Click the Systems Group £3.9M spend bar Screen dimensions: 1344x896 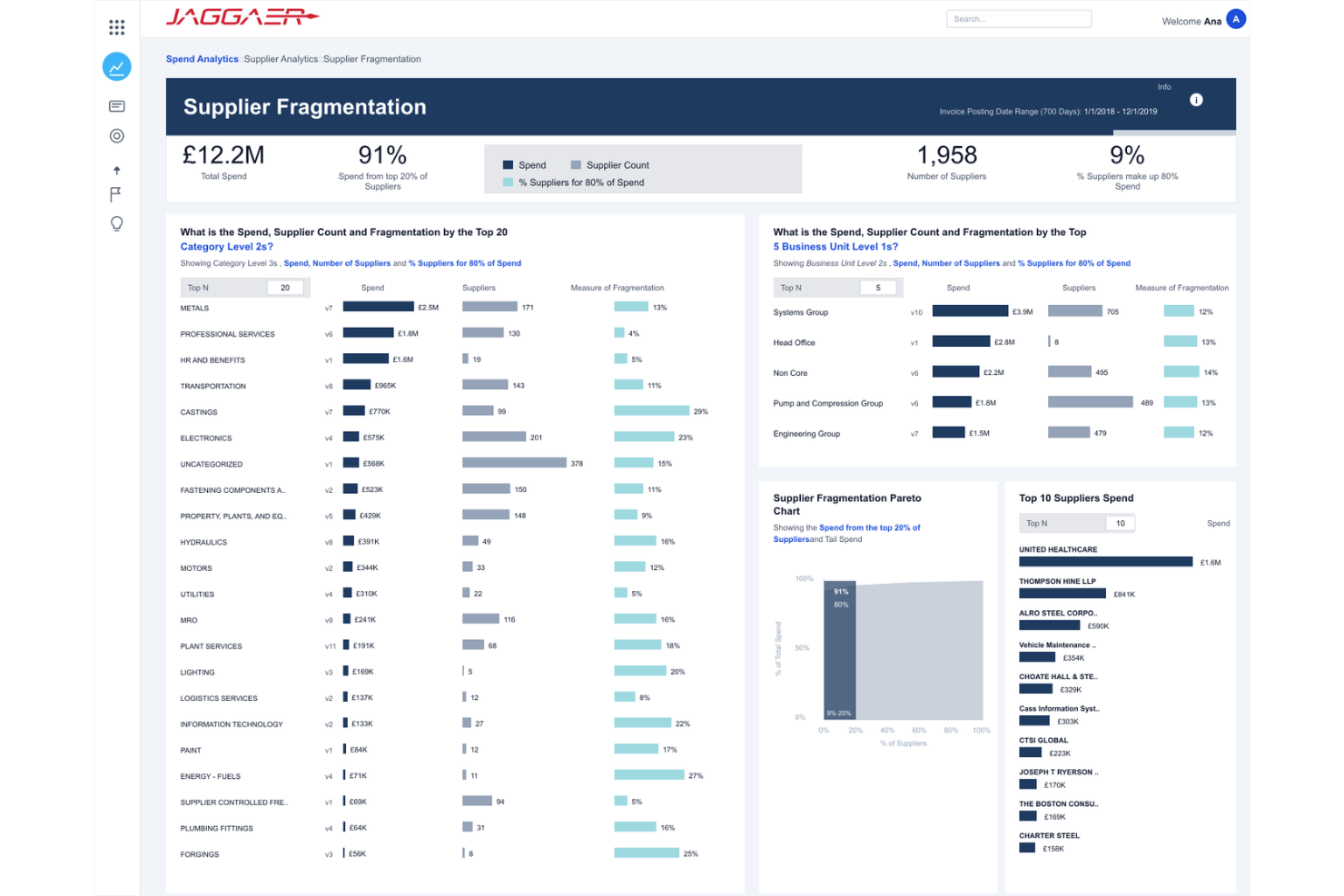(x=970, y=311)
